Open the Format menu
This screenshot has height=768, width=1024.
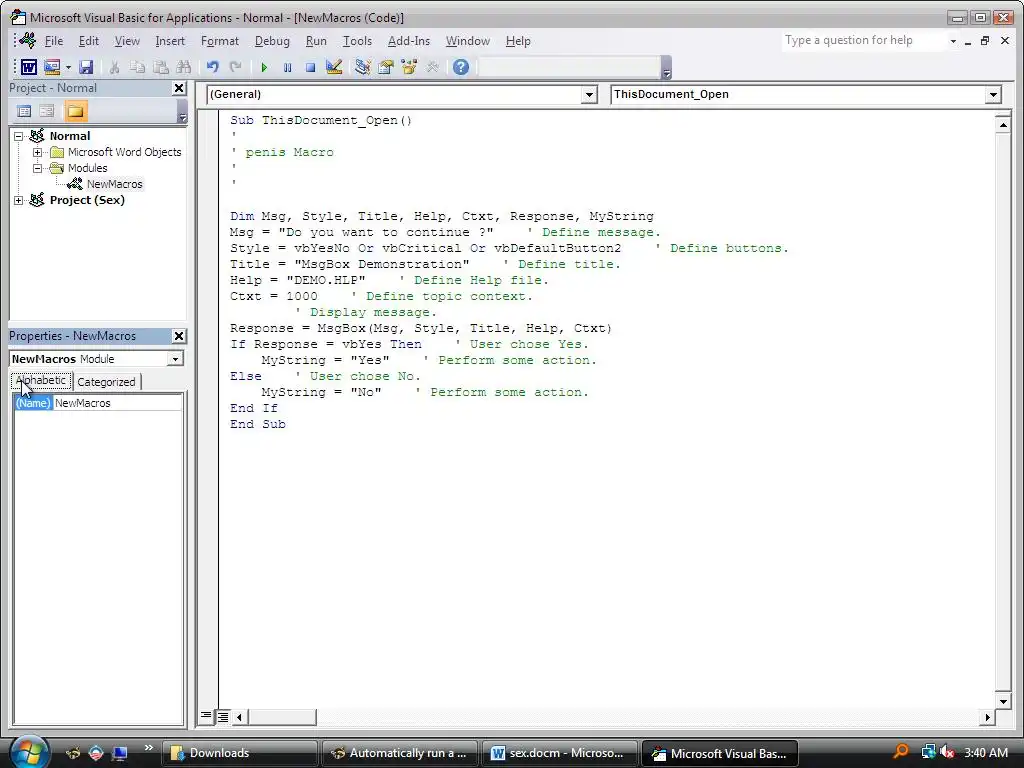[x=220, y=40]
